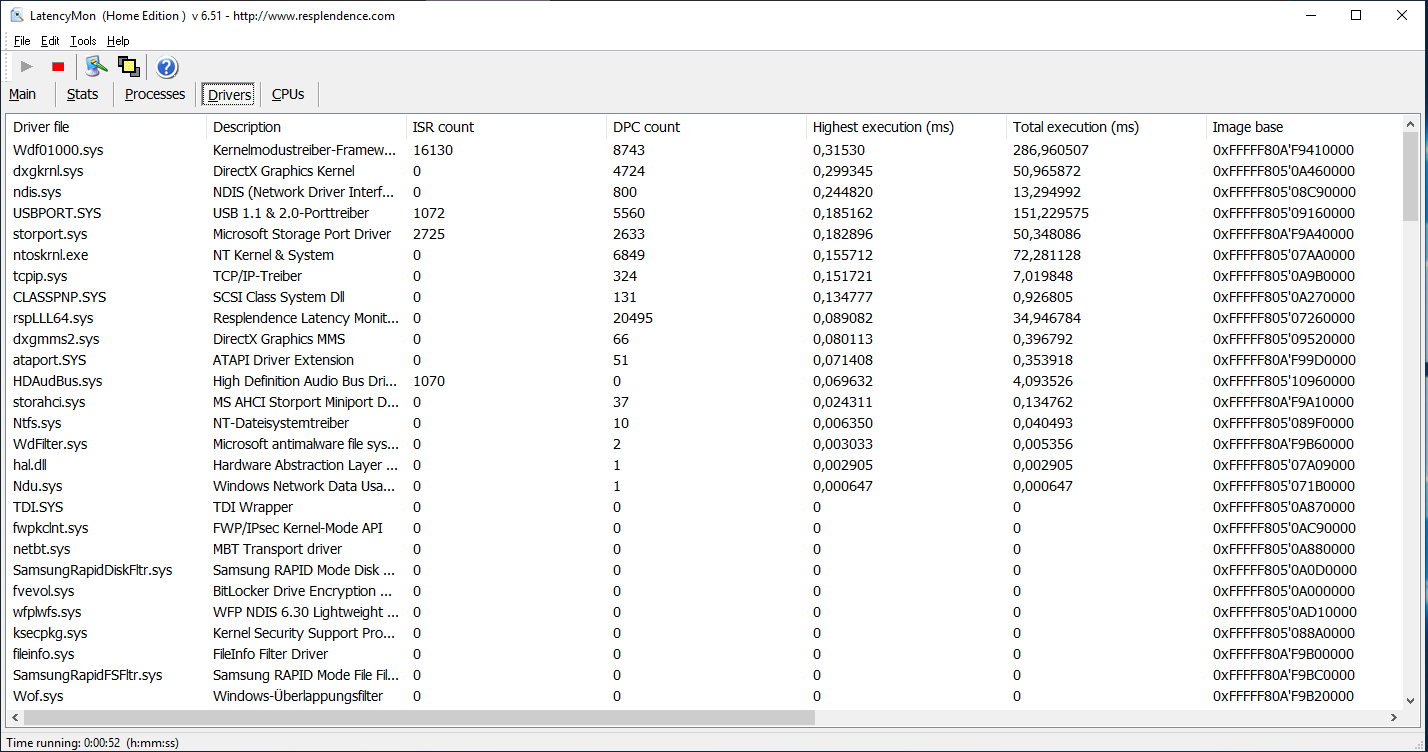The height and width of the screenshot is (752, 1428).
Task: Click the vertical scrollbar down arrow
Action: (x=1411, y=700)
